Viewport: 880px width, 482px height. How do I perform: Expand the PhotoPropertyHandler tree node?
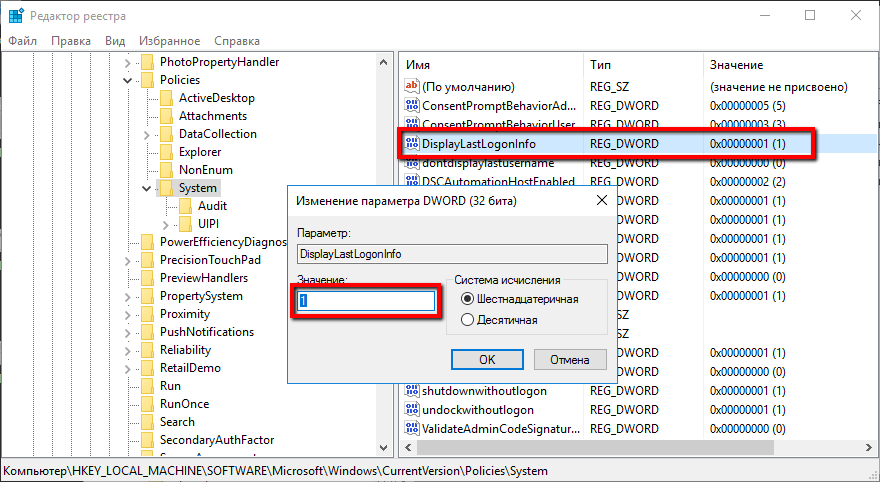point(128,62)
